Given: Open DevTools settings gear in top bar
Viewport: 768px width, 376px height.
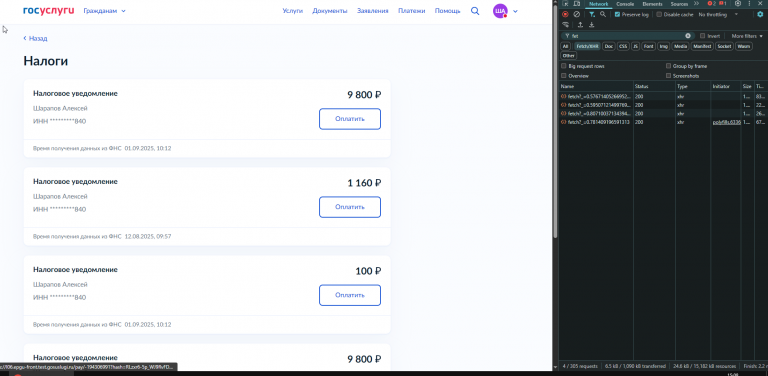Looking at the screenshot, I should pos(738,3).
